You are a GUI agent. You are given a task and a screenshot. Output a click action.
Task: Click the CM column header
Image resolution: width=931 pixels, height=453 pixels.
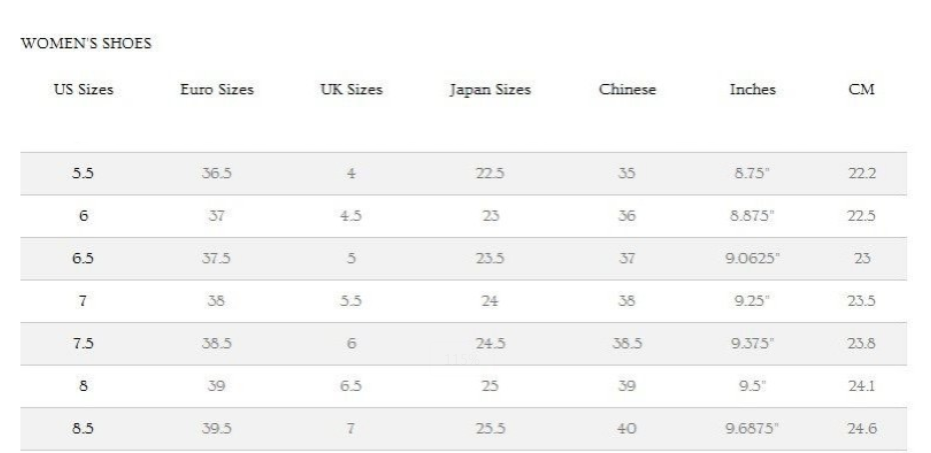pos(862,90)
